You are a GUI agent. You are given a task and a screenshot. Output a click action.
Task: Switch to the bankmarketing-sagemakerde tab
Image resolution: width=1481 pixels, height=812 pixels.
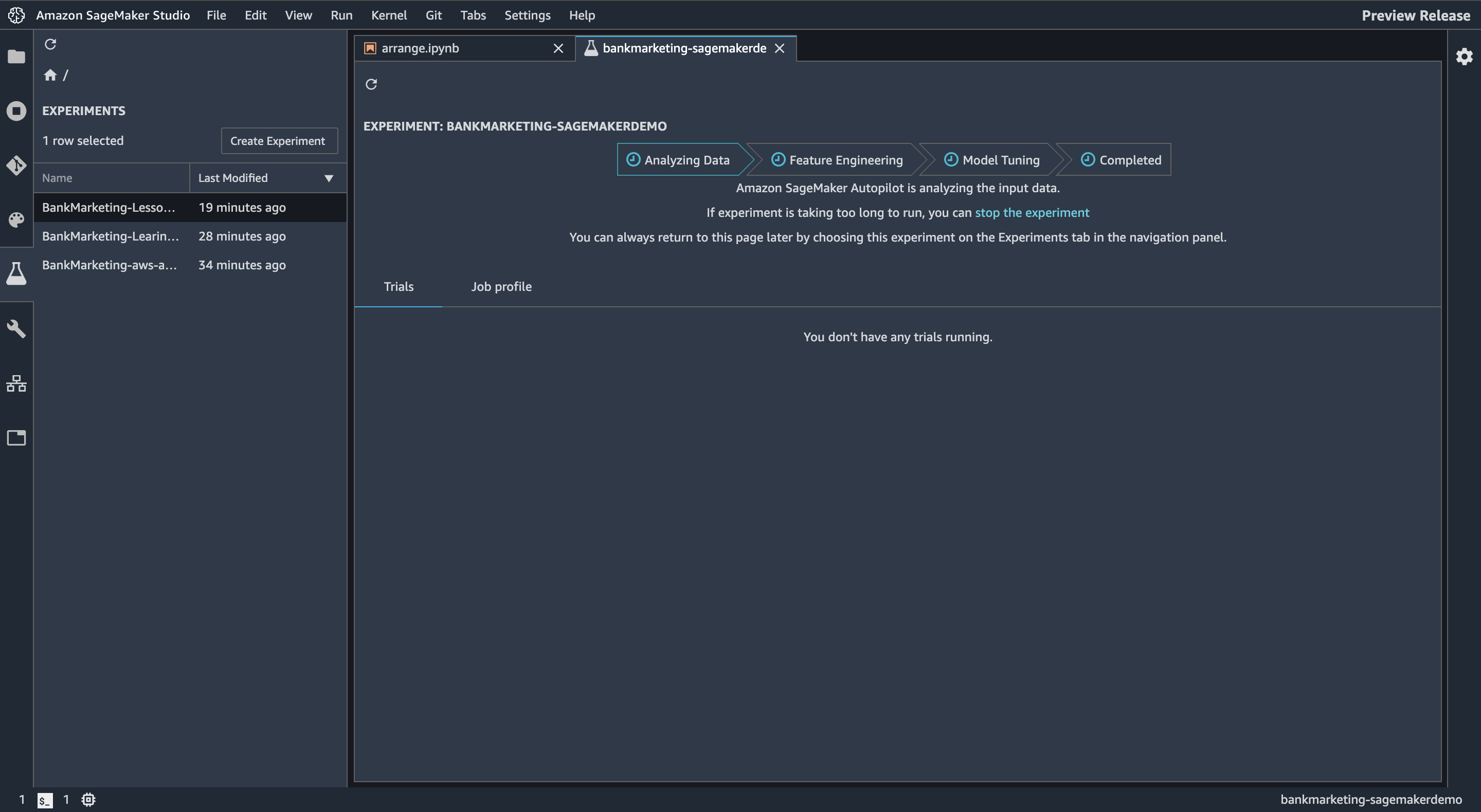(x=686, y=48)
